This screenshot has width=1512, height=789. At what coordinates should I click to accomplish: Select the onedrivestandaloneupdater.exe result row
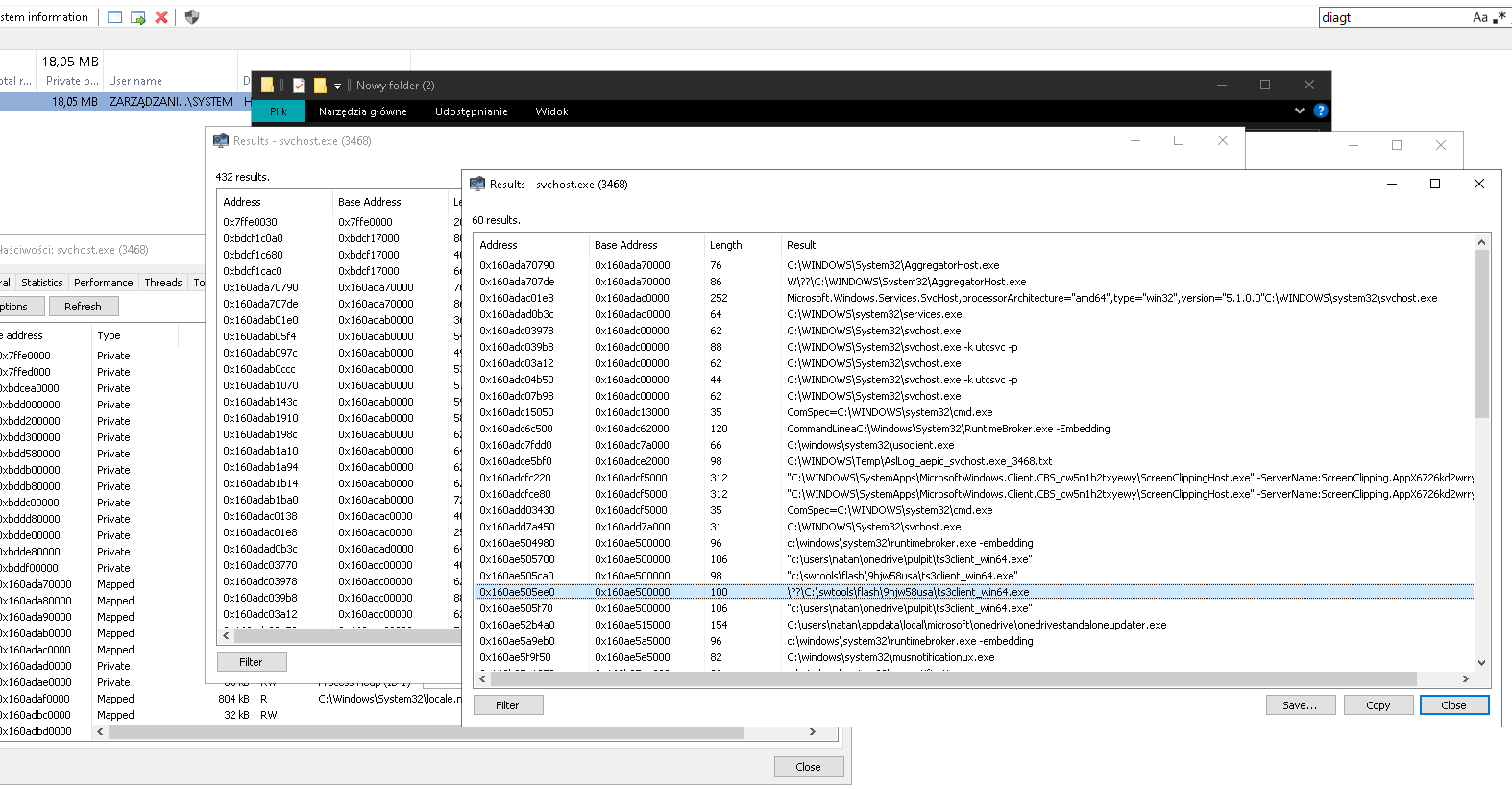pyautogui.click(x=974, y=625)
